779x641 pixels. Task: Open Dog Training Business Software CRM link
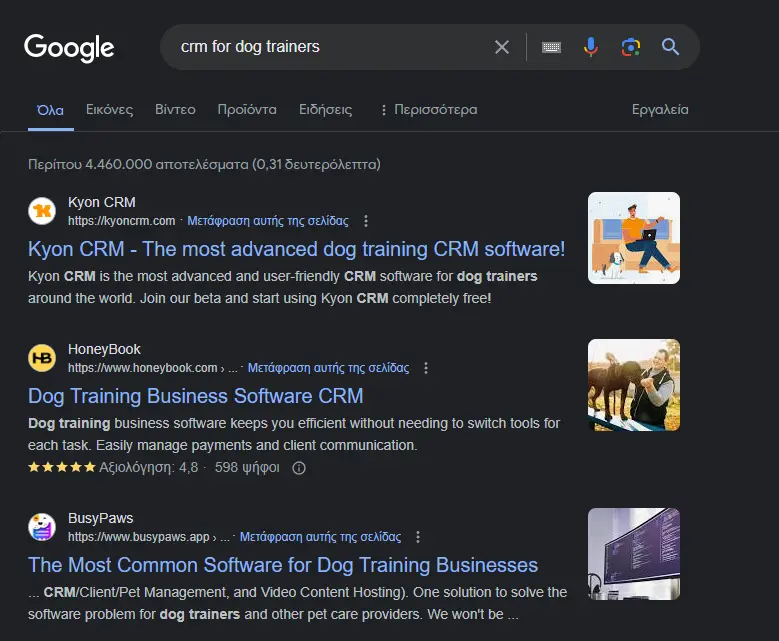[196, 396]
